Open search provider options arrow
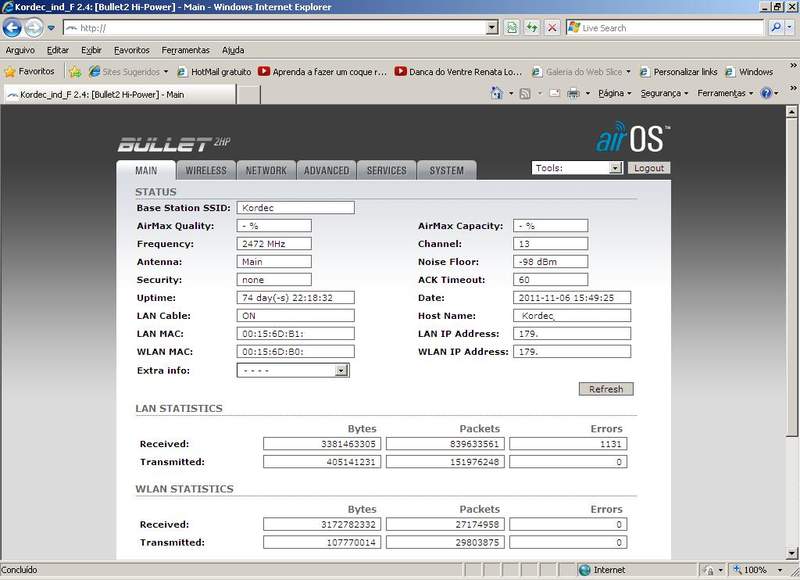Viewport: 800px width, 580px height. (x=790, y=28)
